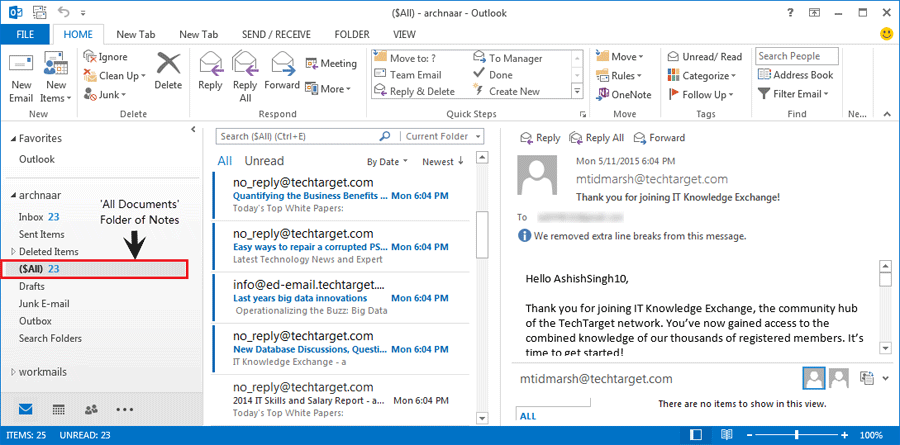Choose the Team Email quick step
Image resolution: width=900 pixels, height=445 pixels.
tap(408, 75)
